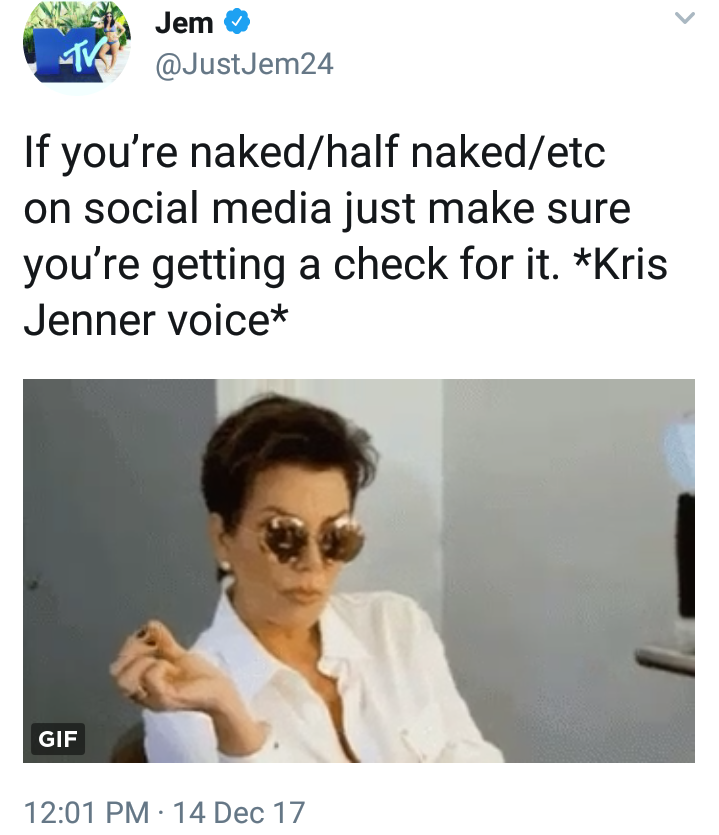Play the attached GIF image
Screen dimensions: 719x835
pos(358,570)
